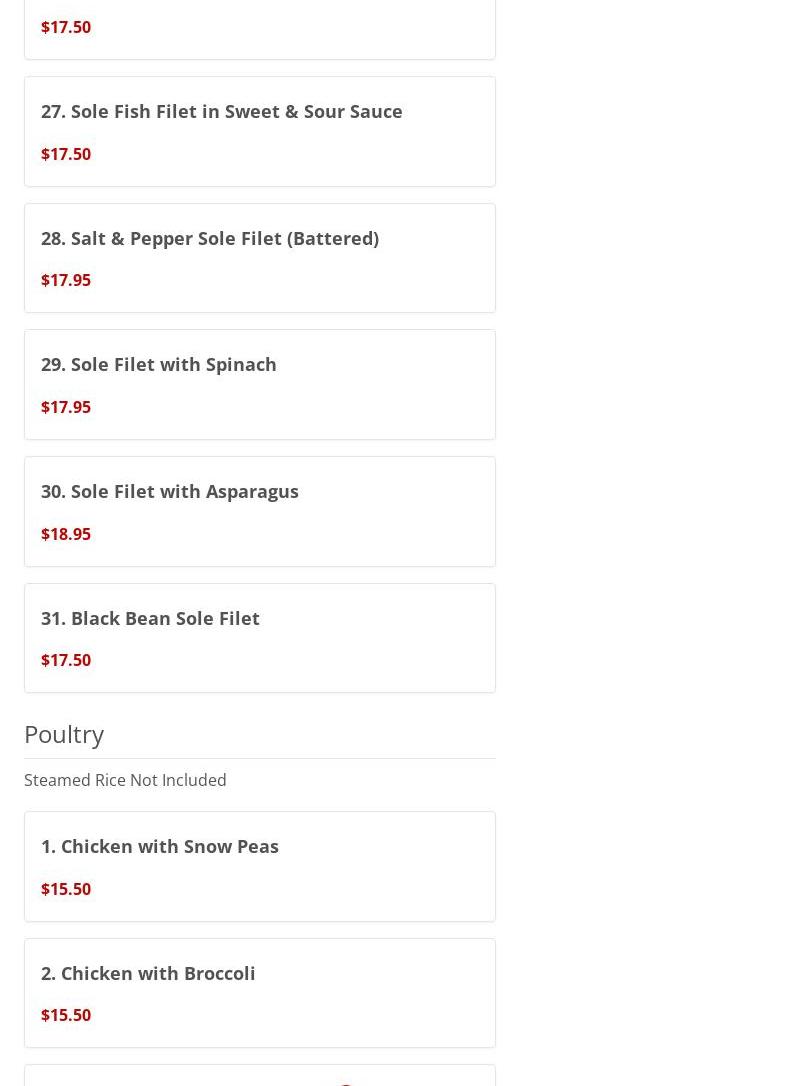Click the divider line beneath the Poultry heading
The width and height of the screenshot is (785, 1086).
click(259, 758)
